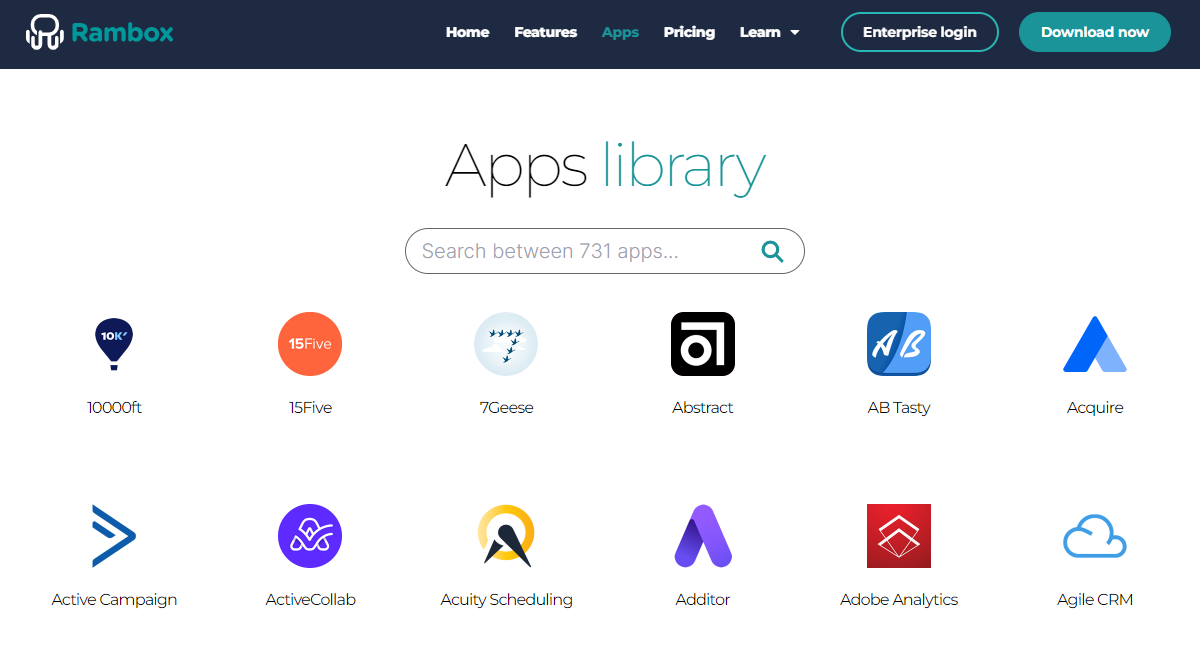Select the Active Campaign chevron icon
The height and width of the screenshot is (650, 1200).
(114, 536)
